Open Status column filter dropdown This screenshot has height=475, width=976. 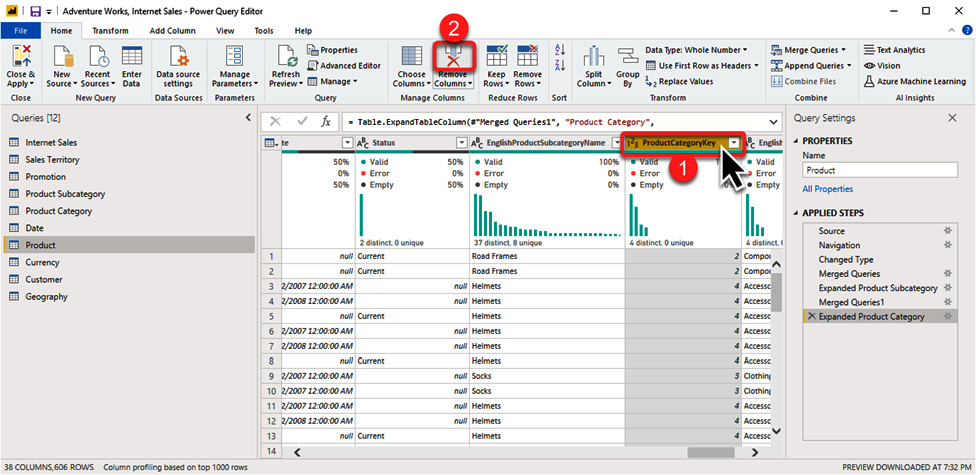461,143
